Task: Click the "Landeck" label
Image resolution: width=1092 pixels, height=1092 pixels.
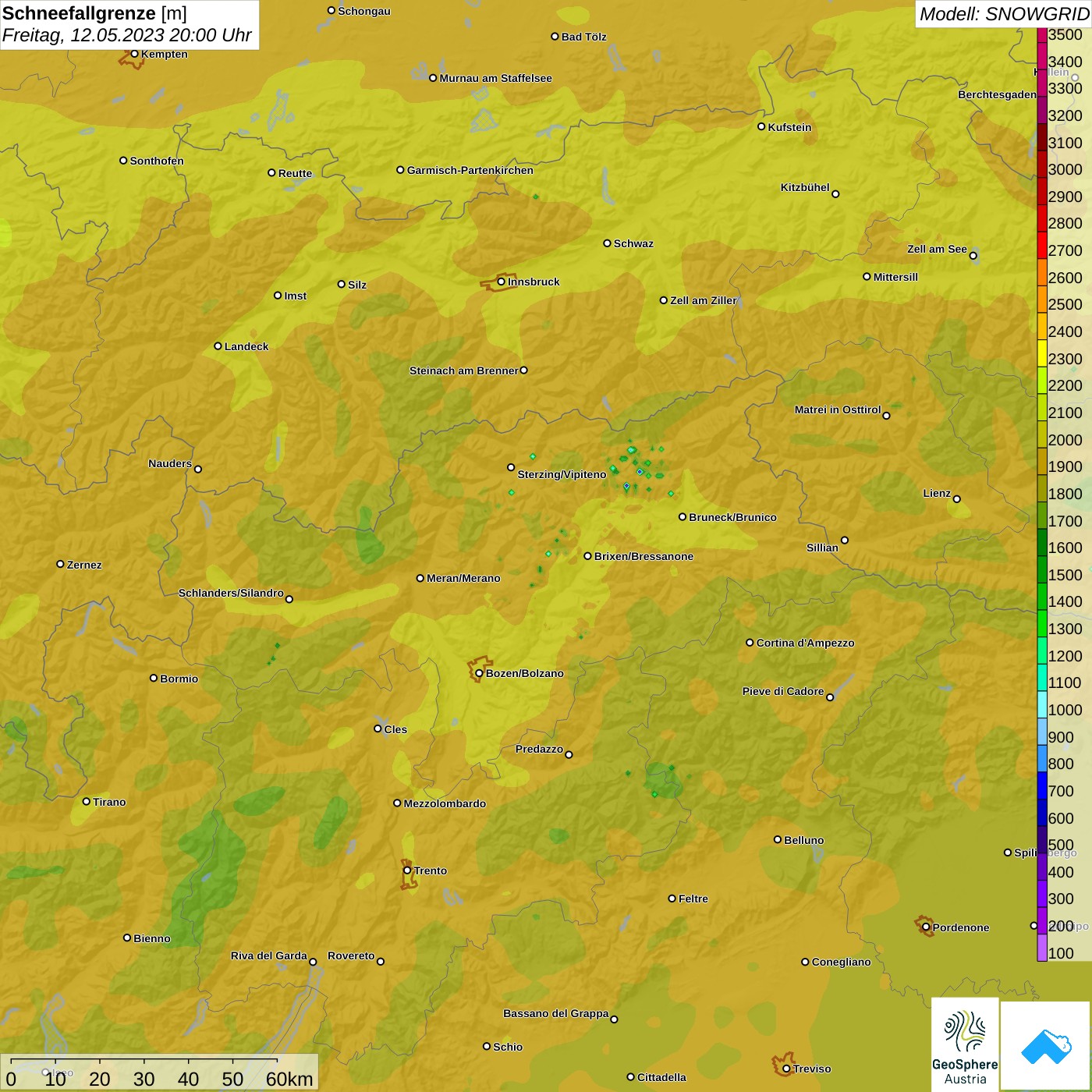Action: [x=246, y=346]
